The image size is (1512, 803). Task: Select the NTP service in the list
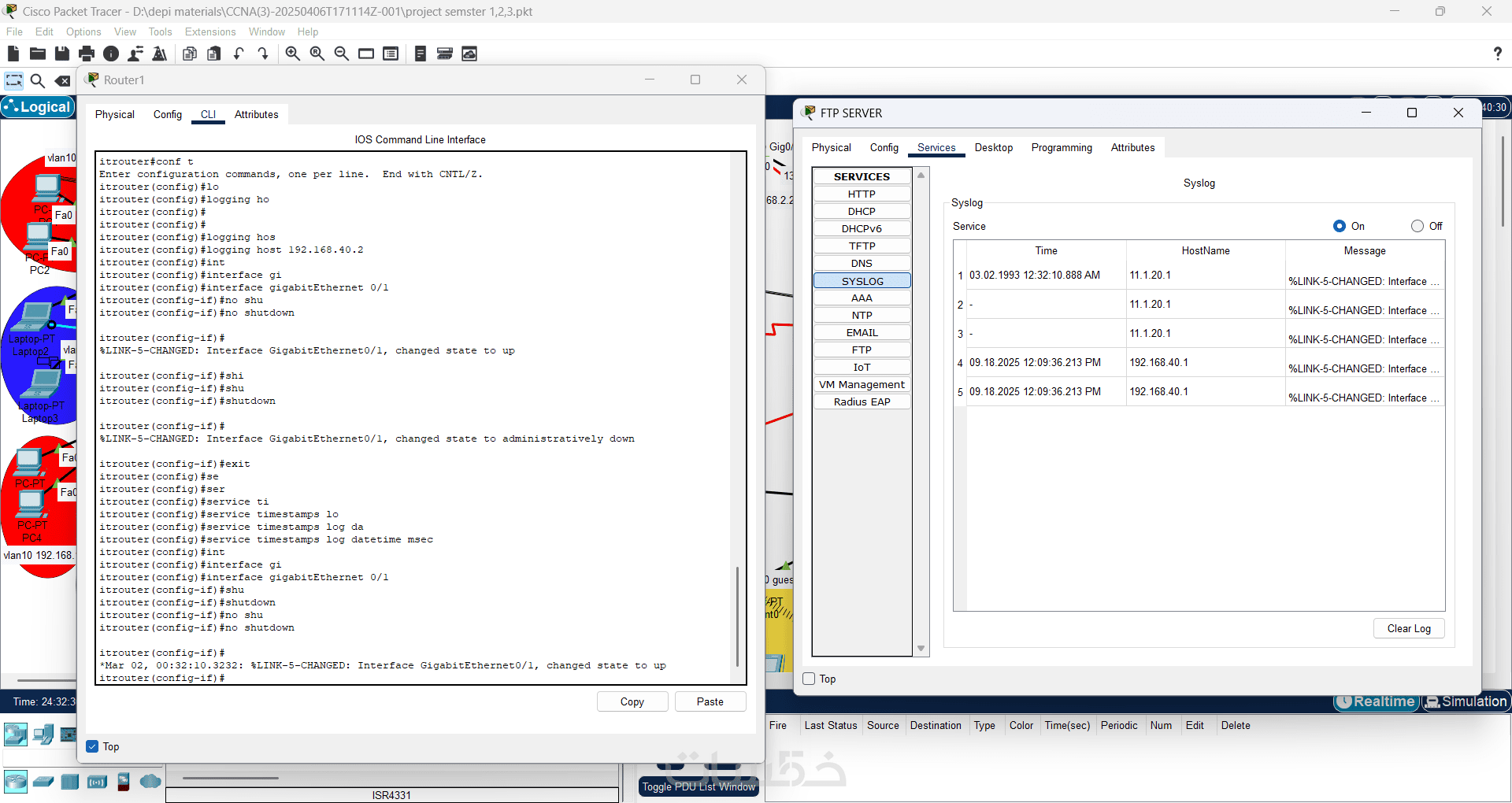[x=862, y=315]
